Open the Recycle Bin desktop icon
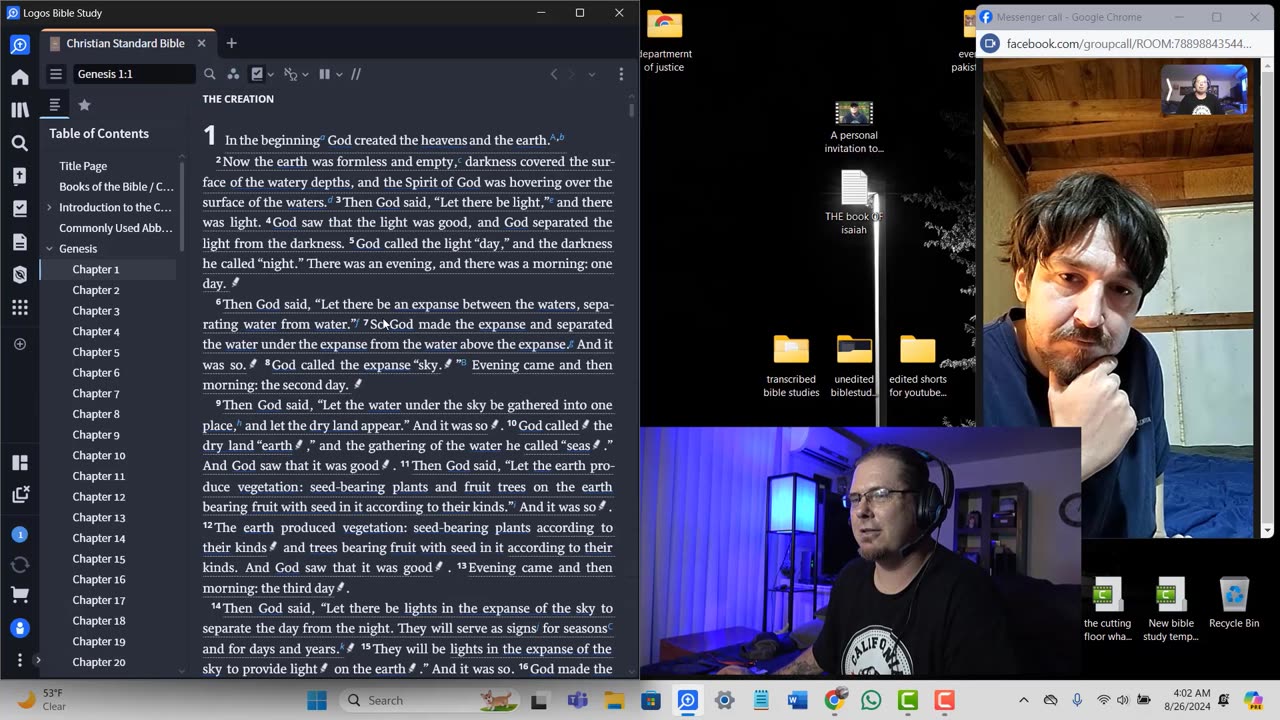The image size is (1280, 720). [1234, 604]
